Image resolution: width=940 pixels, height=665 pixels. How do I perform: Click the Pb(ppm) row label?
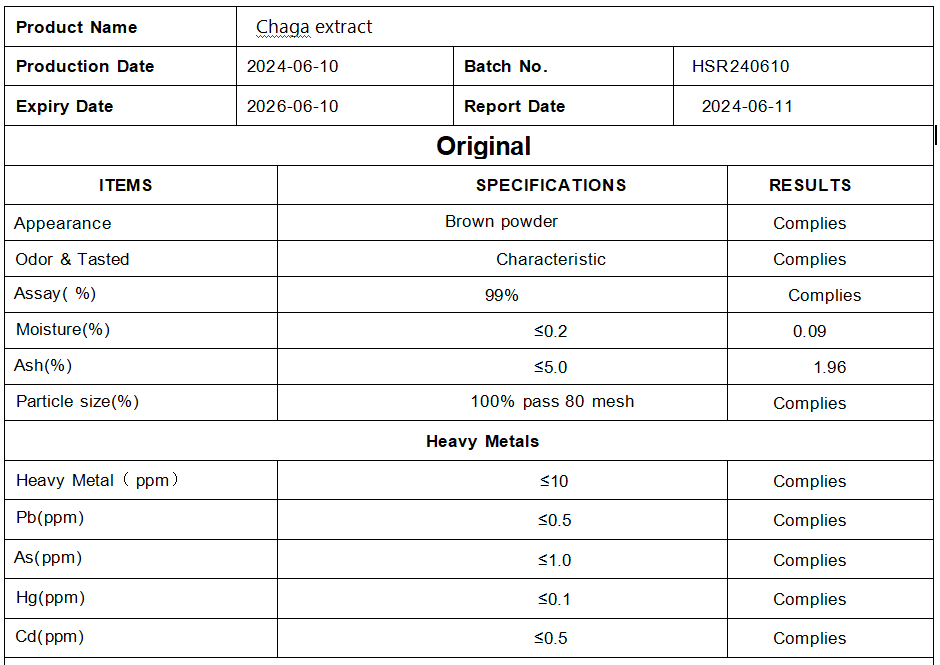(50, 518)
